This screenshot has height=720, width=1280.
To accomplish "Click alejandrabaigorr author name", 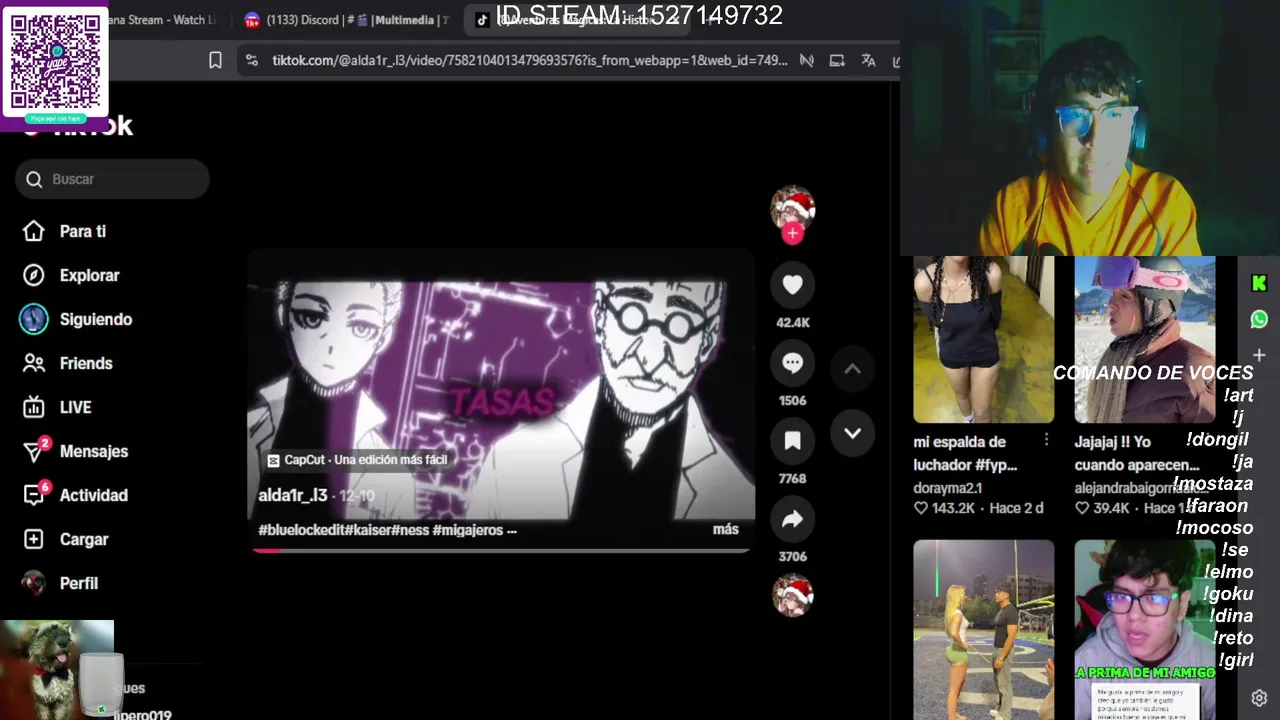I will tap(1141, 488).
